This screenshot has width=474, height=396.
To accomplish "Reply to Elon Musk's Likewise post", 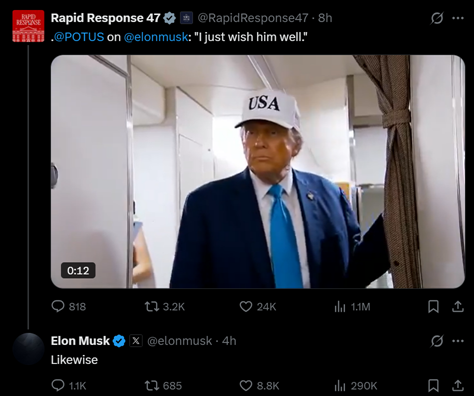I will click(68, 386).
